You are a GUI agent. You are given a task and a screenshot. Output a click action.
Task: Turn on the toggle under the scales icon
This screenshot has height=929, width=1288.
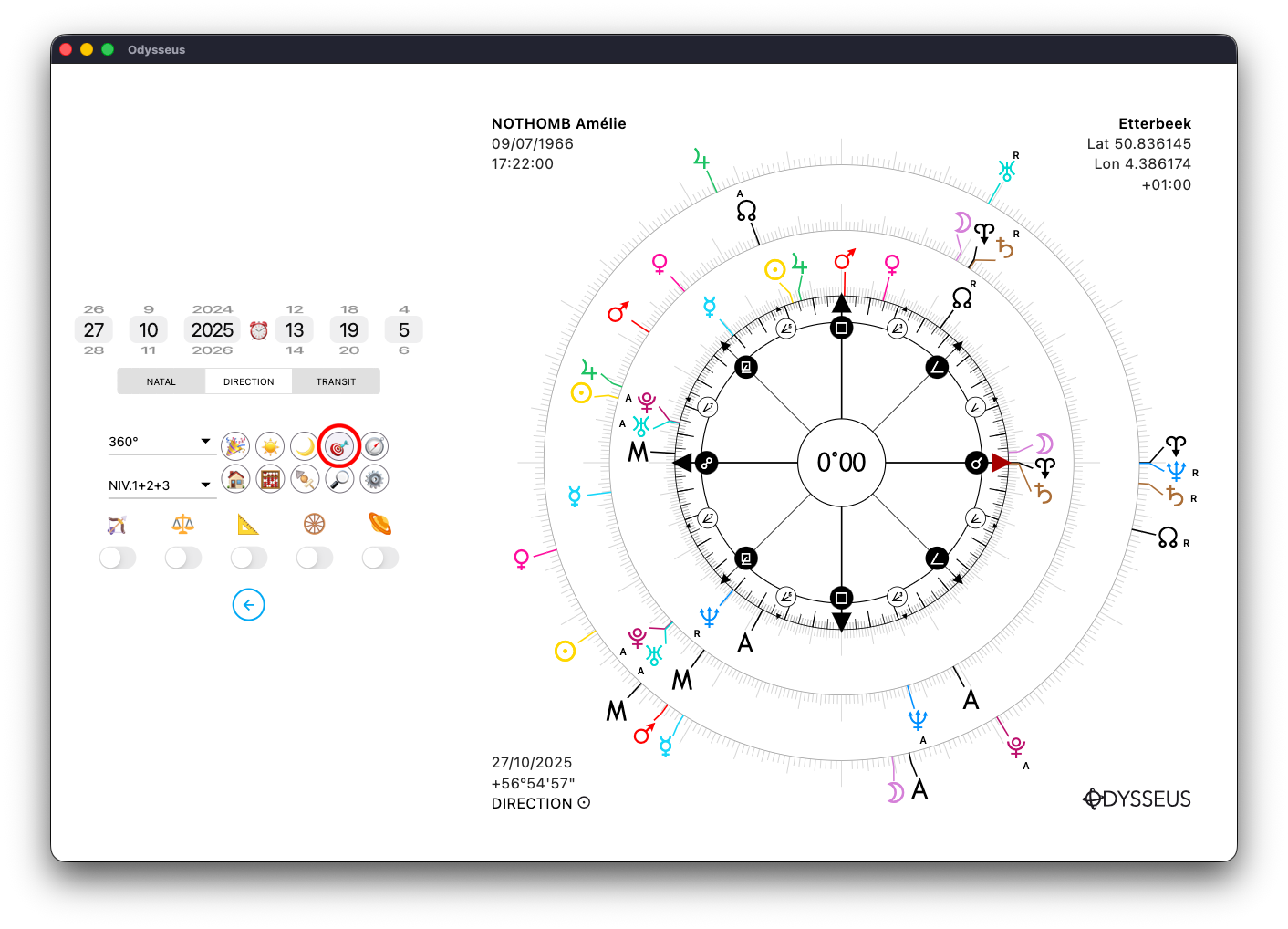tap(183, 558)
